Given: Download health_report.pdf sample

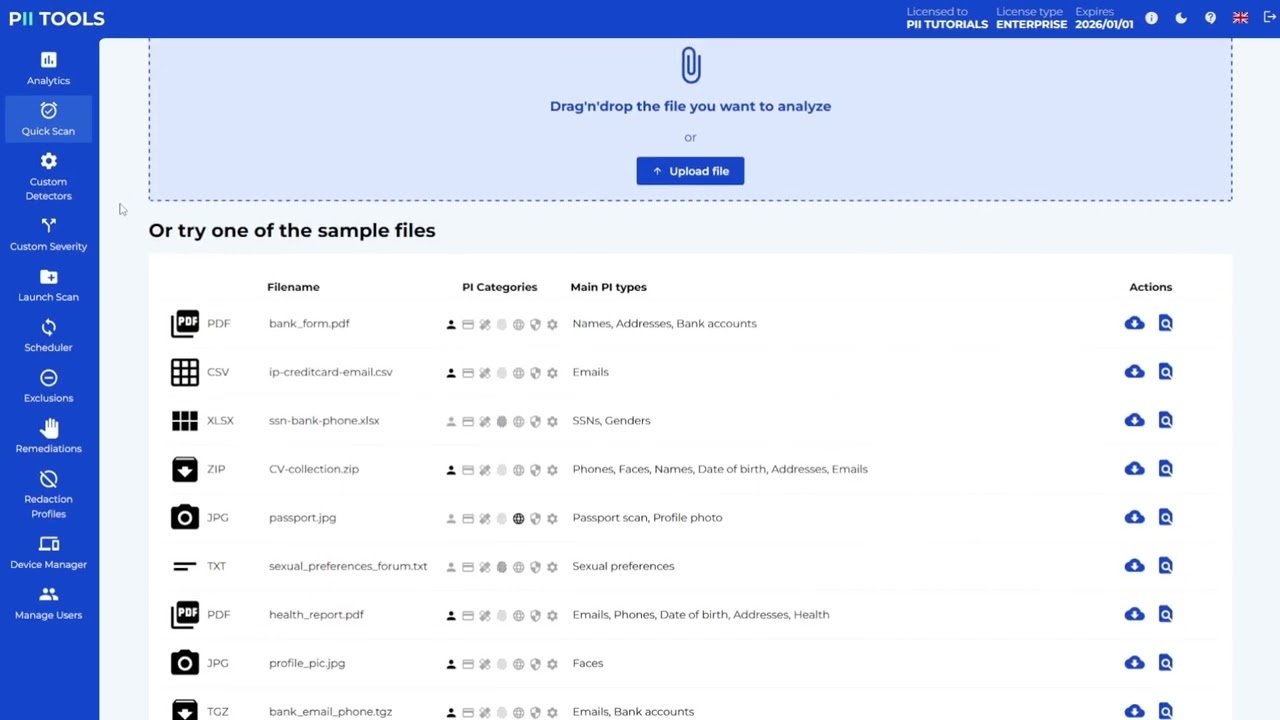Looking at the screenshot, I should 1134,614.
